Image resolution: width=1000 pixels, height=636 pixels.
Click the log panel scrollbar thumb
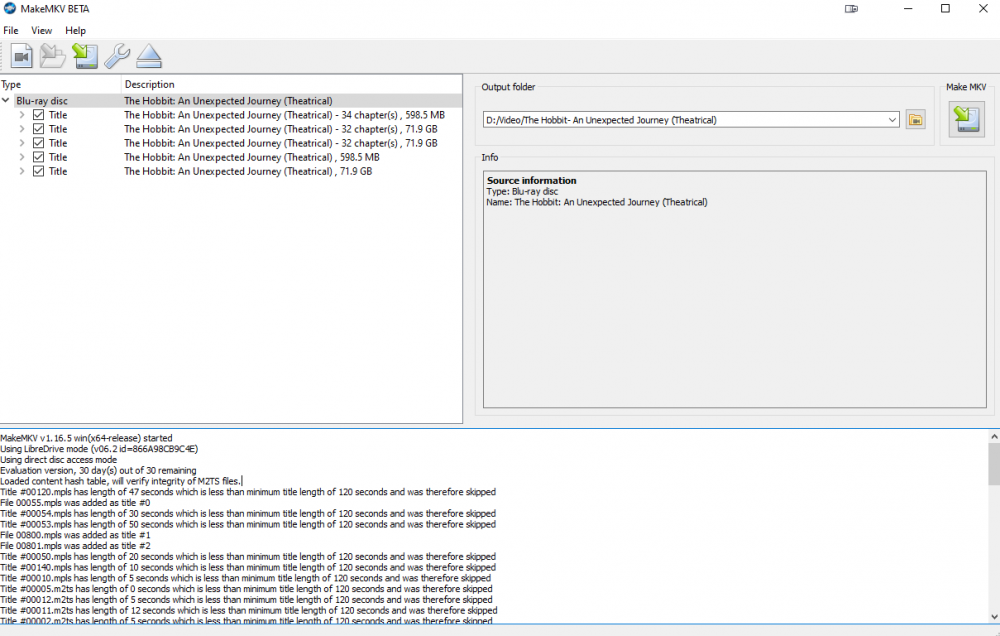994,464
